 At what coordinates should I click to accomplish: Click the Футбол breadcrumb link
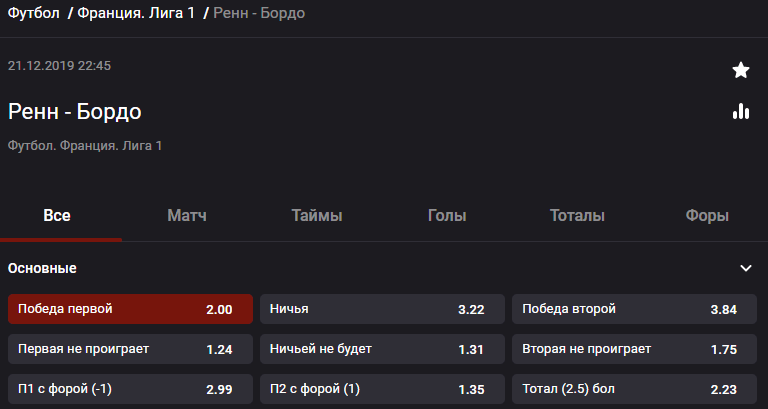click(33, 13)
